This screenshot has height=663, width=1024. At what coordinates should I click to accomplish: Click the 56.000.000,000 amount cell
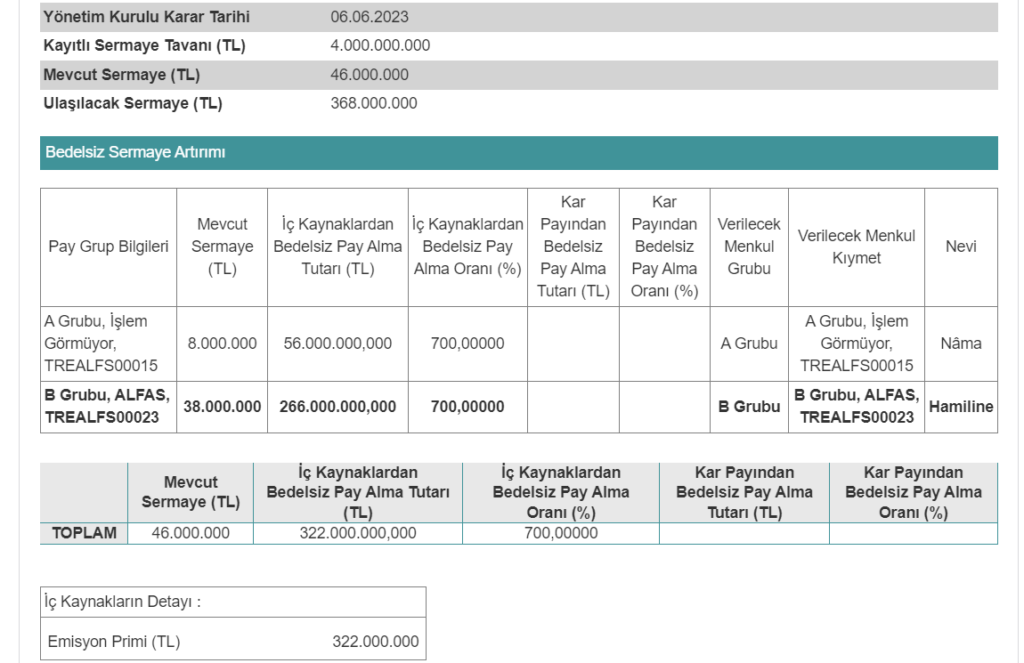(337, 343)
